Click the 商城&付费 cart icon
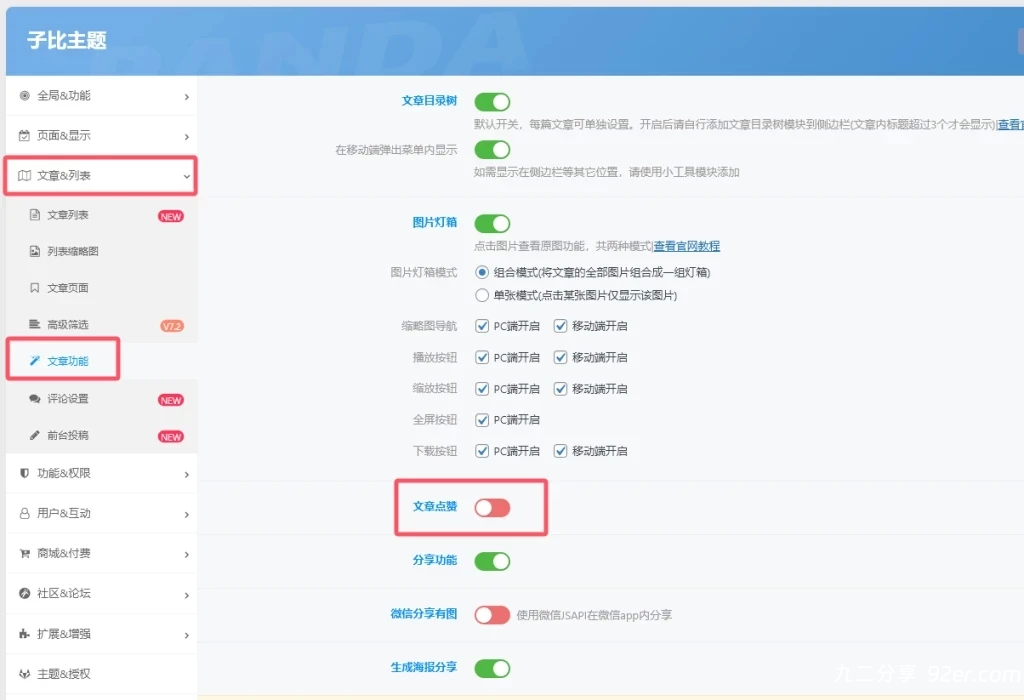The image size is (1024, 700). (x=24, y=554)
